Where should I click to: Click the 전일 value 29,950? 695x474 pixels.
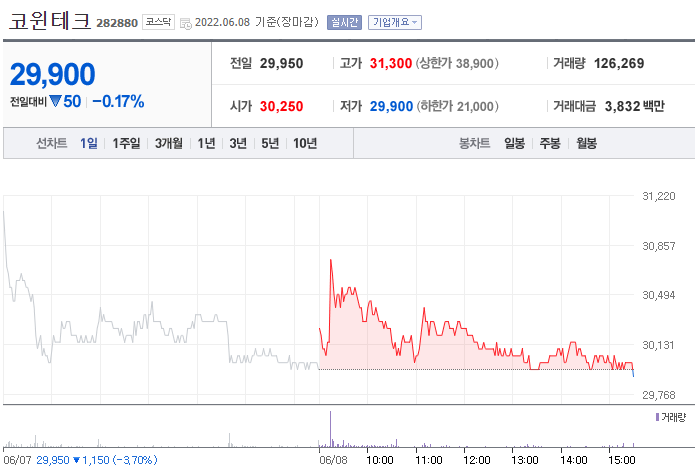pos(281,63)
